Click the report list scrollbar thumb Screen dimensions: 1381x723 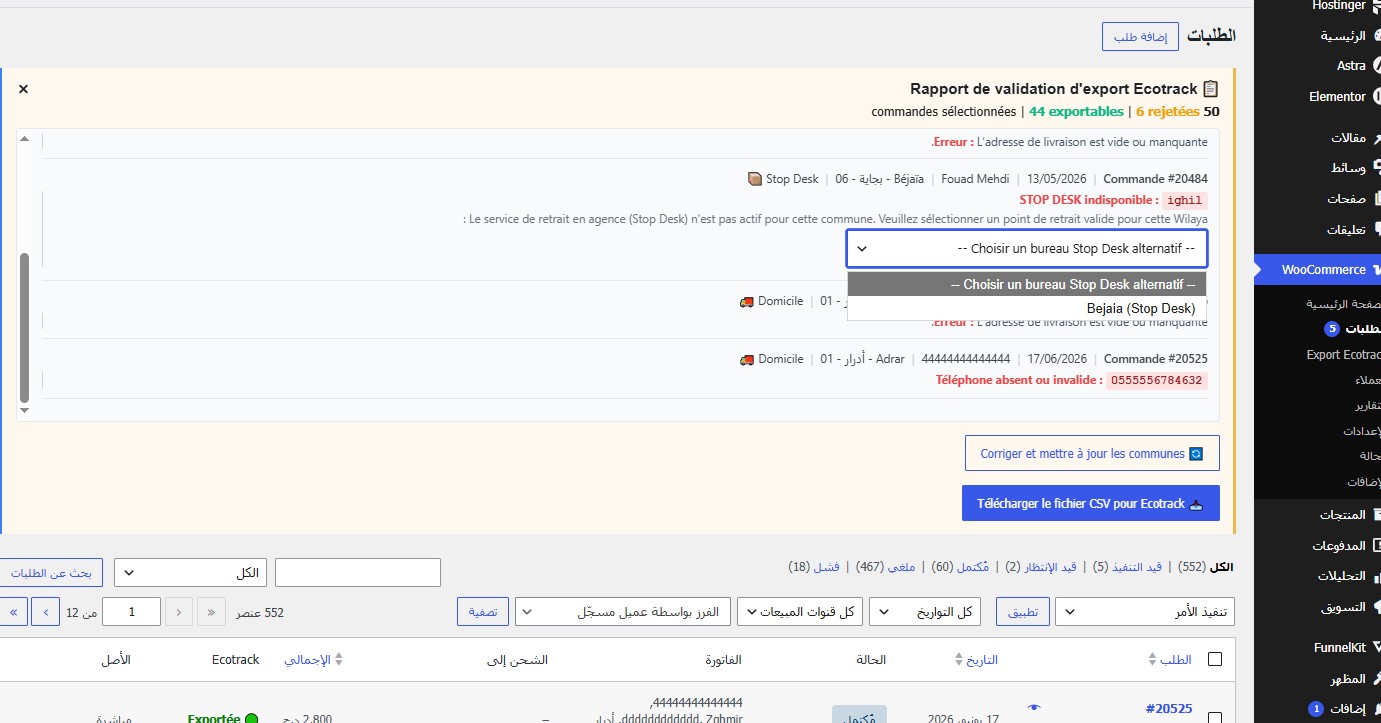pos(25,327)
